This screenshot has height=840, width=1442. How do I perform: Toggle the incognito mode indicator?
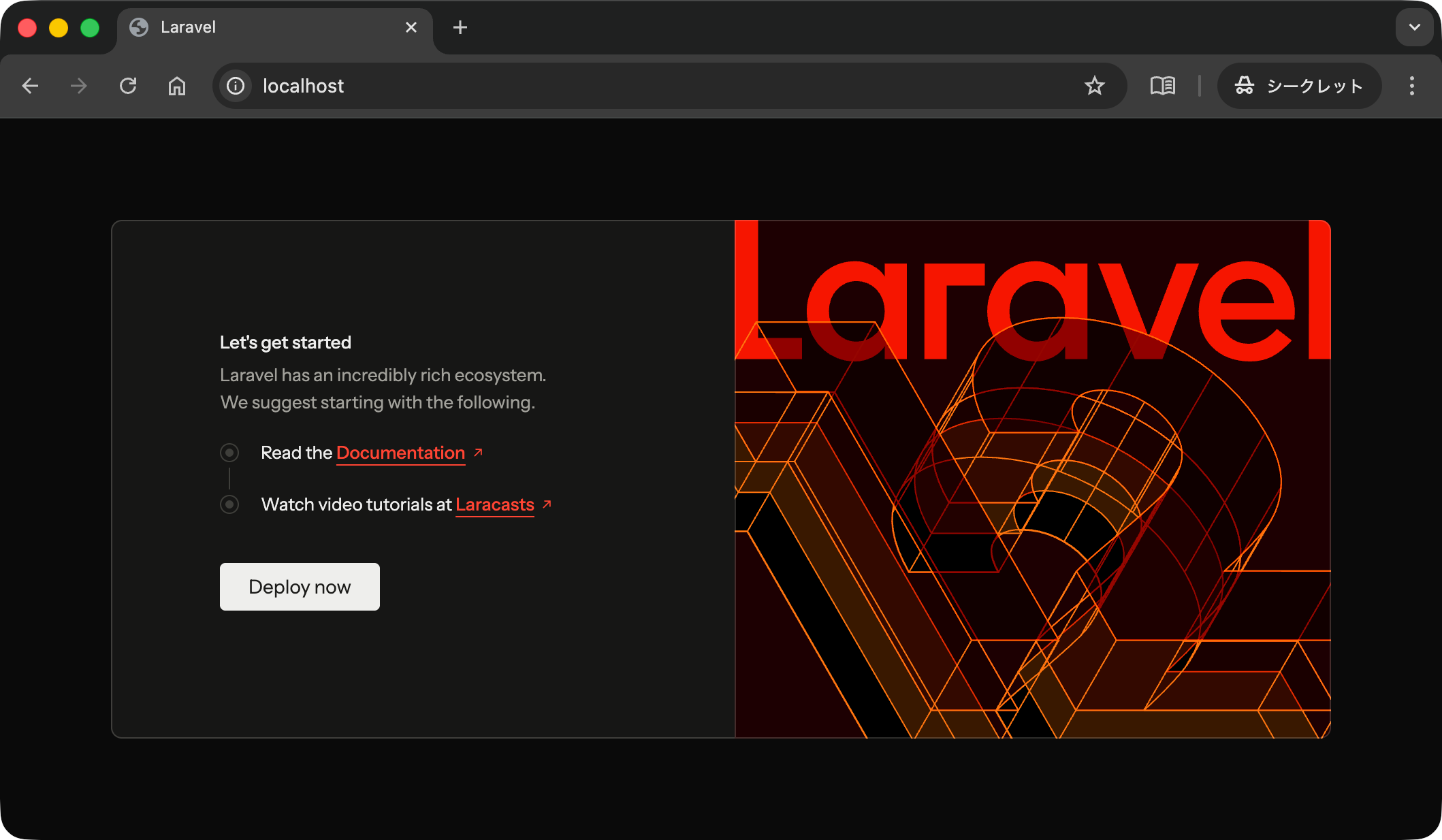(1299, 86)
